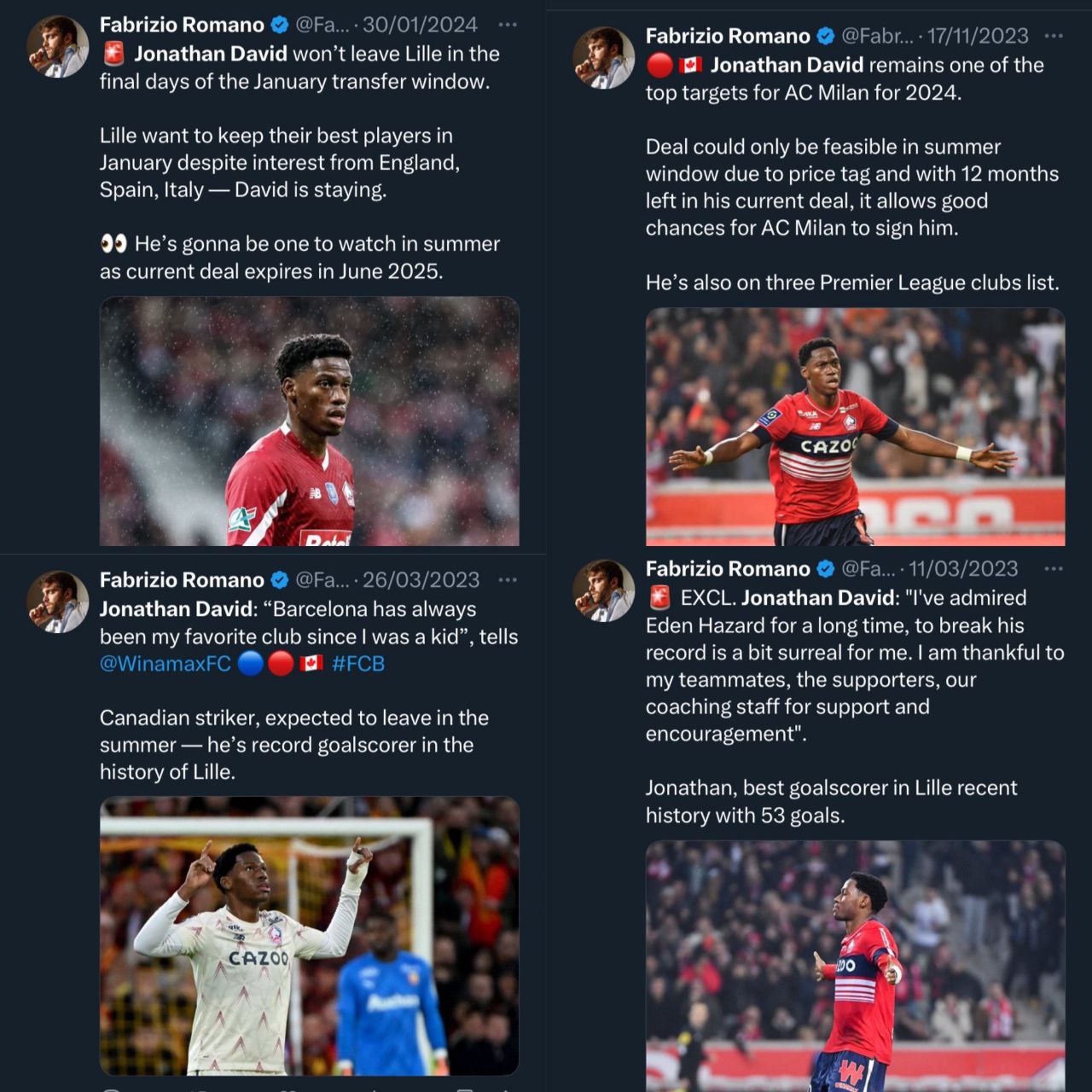Open more options on 30/01/2024 tweet
The image size is (1092, 1092).
508,25
